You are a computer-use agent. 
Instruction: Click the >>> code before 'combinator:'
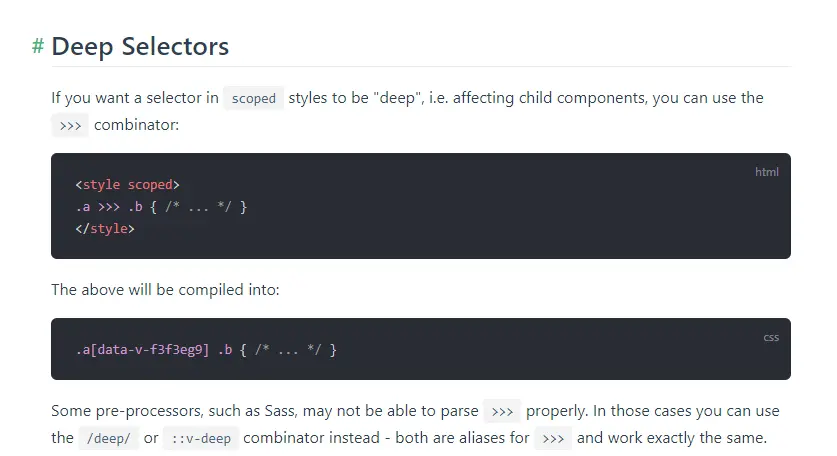point(68,125)
